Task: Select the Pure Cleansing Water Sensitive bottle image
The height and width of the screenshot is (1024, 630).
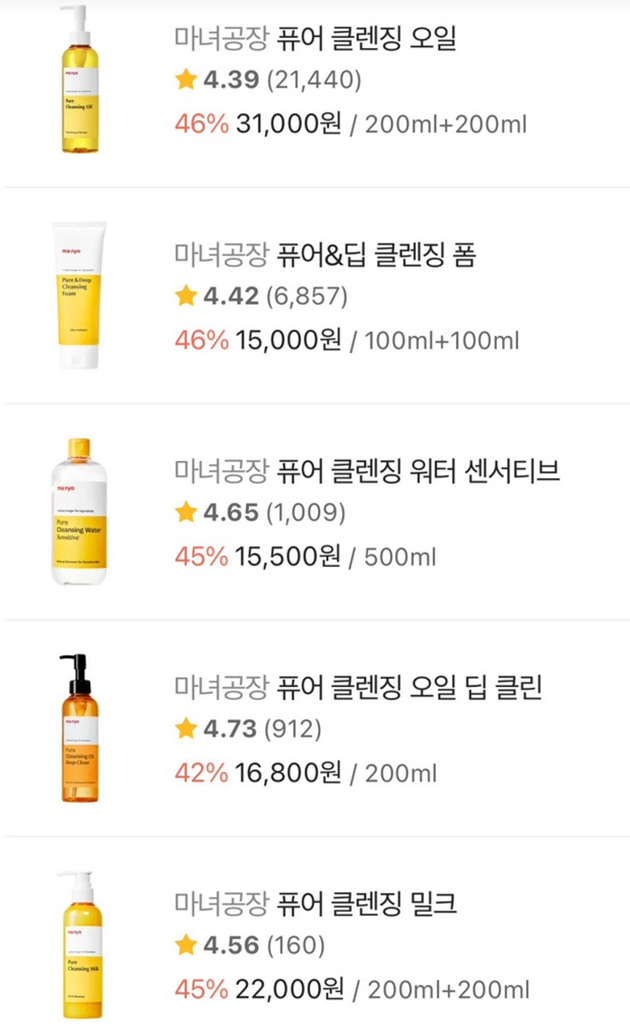Action: coord(79,512)
